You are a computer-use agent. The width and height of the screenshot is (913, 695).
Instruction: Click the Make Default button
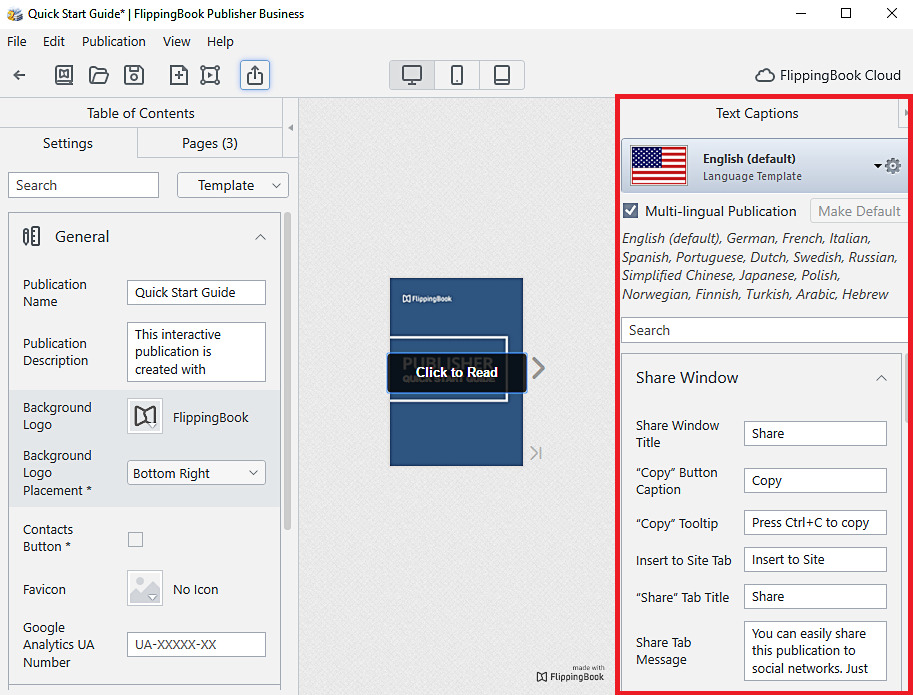pos(859,211)
